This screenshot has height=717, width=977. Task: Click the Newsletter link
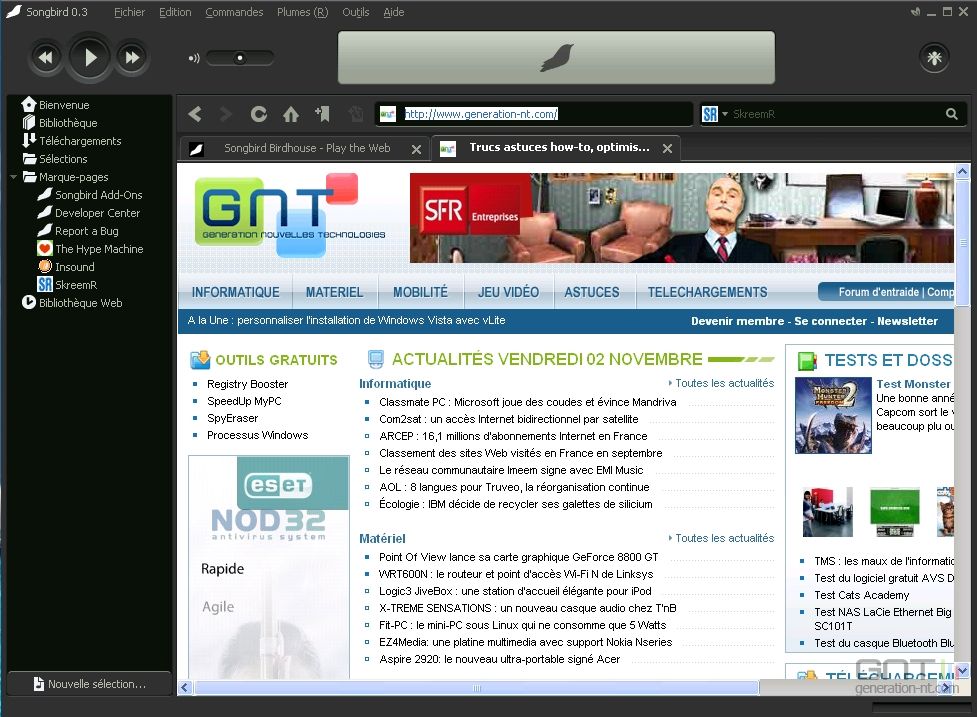click(907, 321)
